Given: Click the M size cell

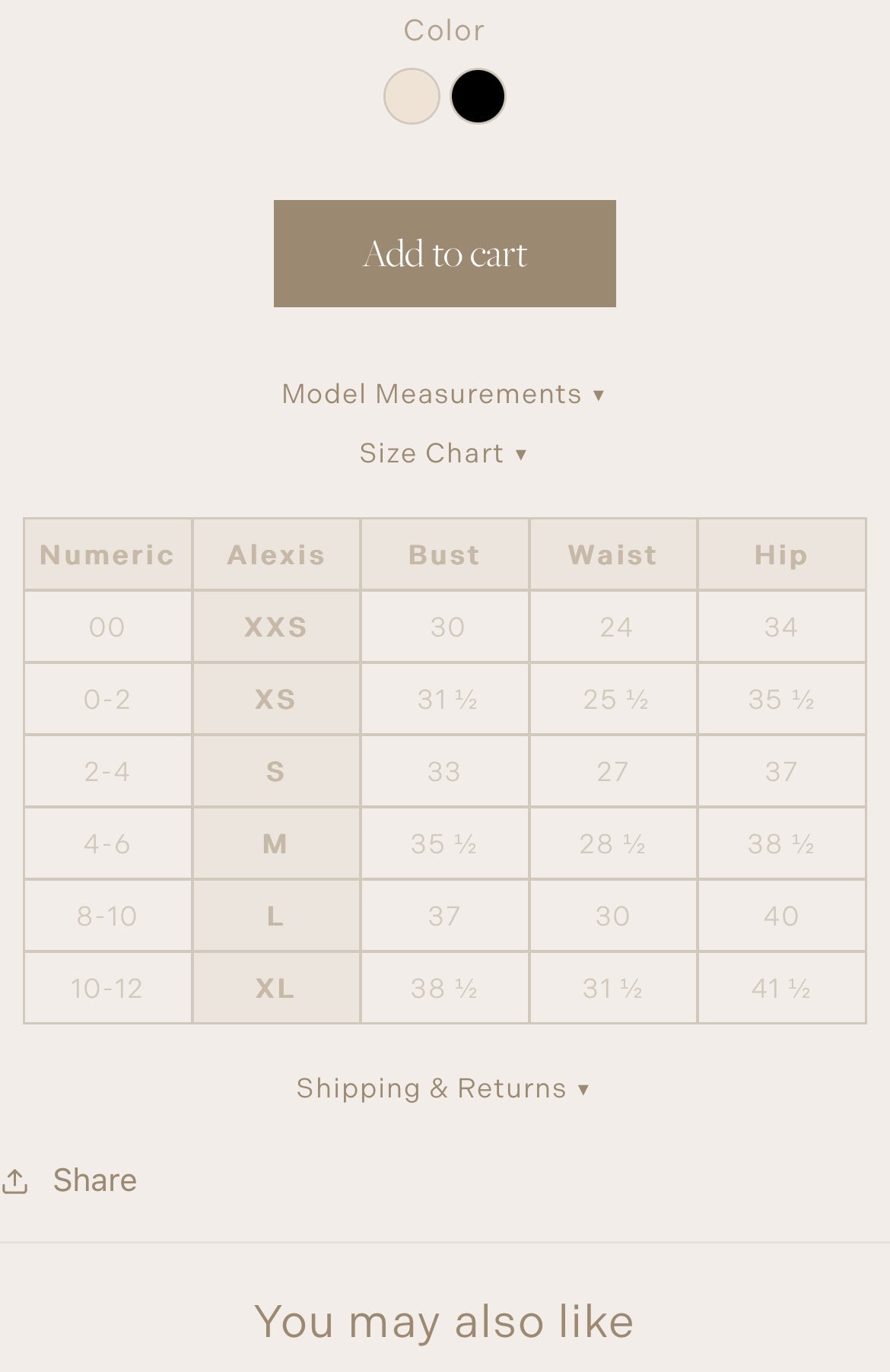Looking at the screenshot, I should pos(276,843).
